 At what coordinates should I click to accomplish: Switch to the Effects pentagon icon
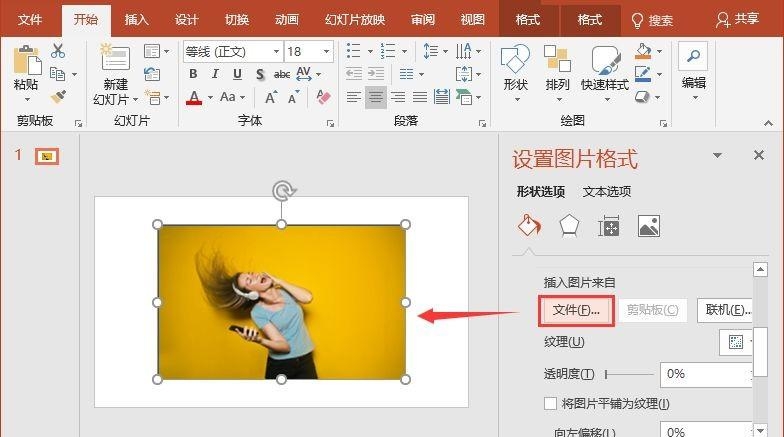[568, 226]
